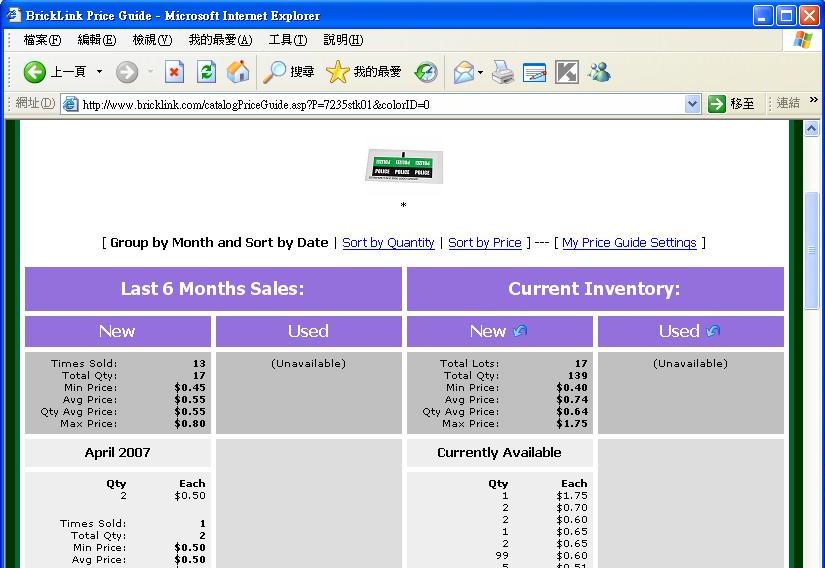Expand the address bar URL dropdown
Viewport: 825px width, 568px height.
tap(693, 104)
